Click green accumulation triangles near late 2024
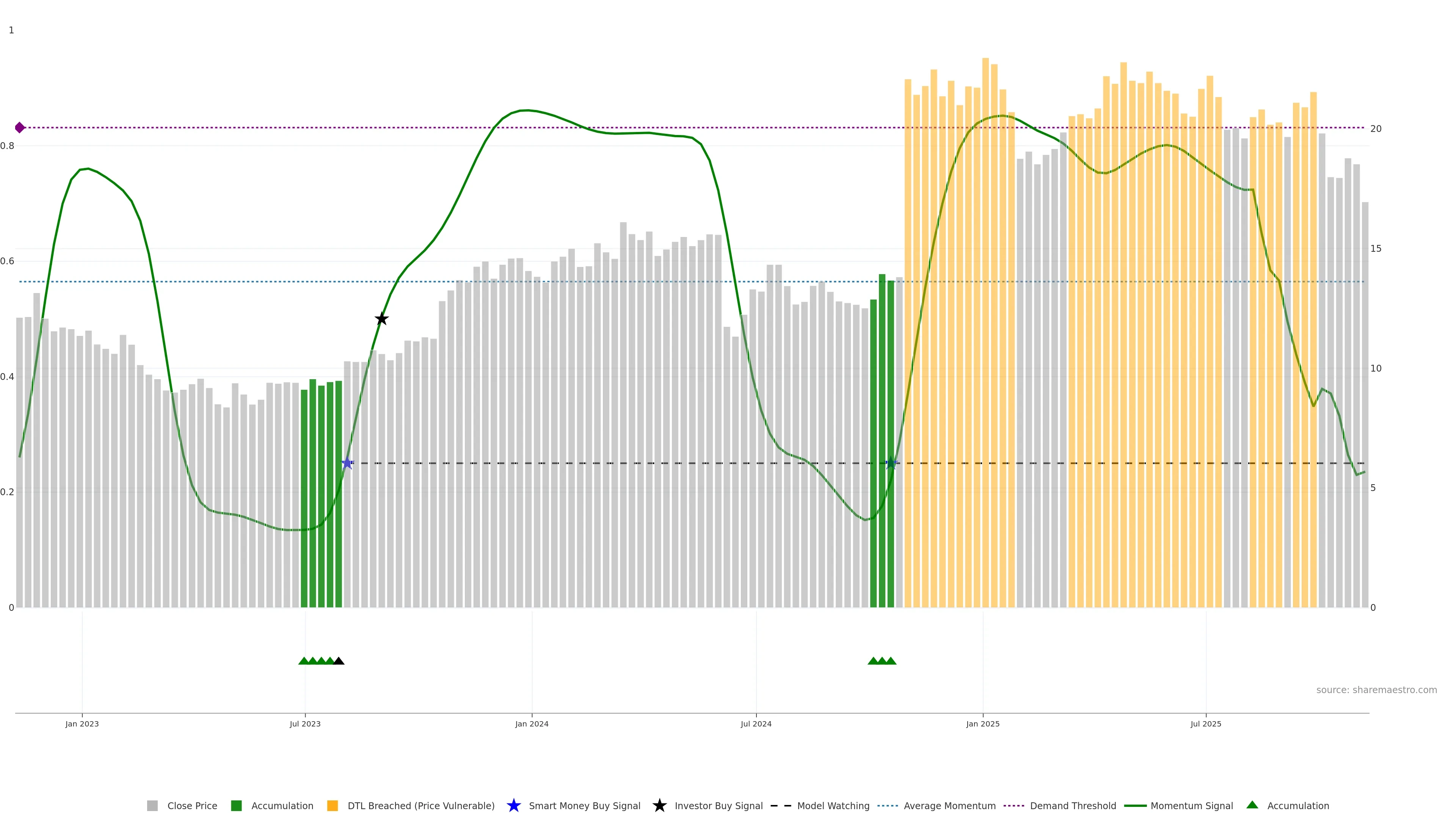This screenshot has width=1456, height=819. [x=882, y=661]
